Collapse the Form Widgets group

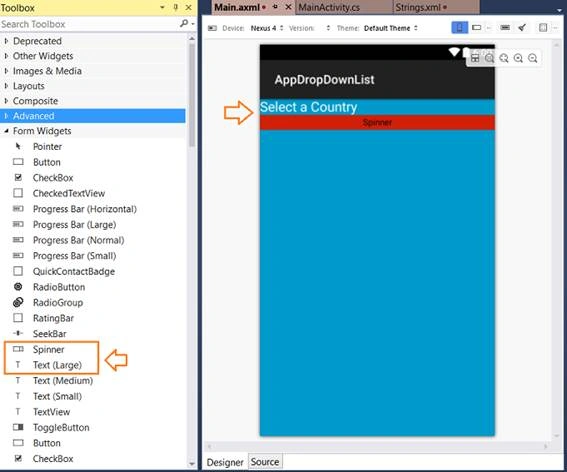(x=6, y=131)
